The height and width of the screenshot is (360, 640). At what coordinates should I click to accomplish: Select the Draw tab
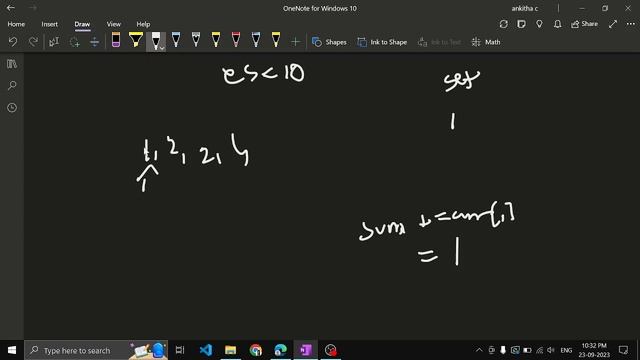[82, 24]
